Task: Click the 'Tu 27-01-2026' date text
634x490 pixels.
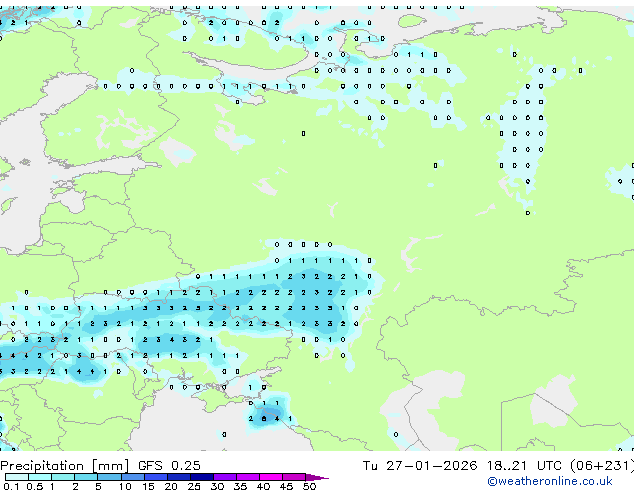Action: point(420,466)
